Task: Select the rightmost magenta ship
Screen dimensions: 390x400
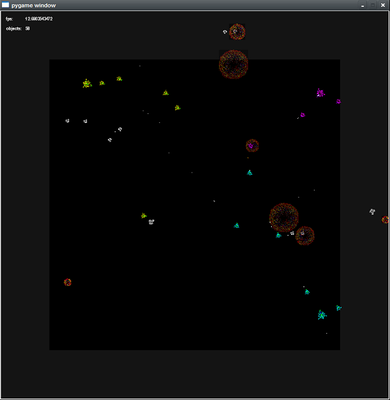Action: coord(338,101)
